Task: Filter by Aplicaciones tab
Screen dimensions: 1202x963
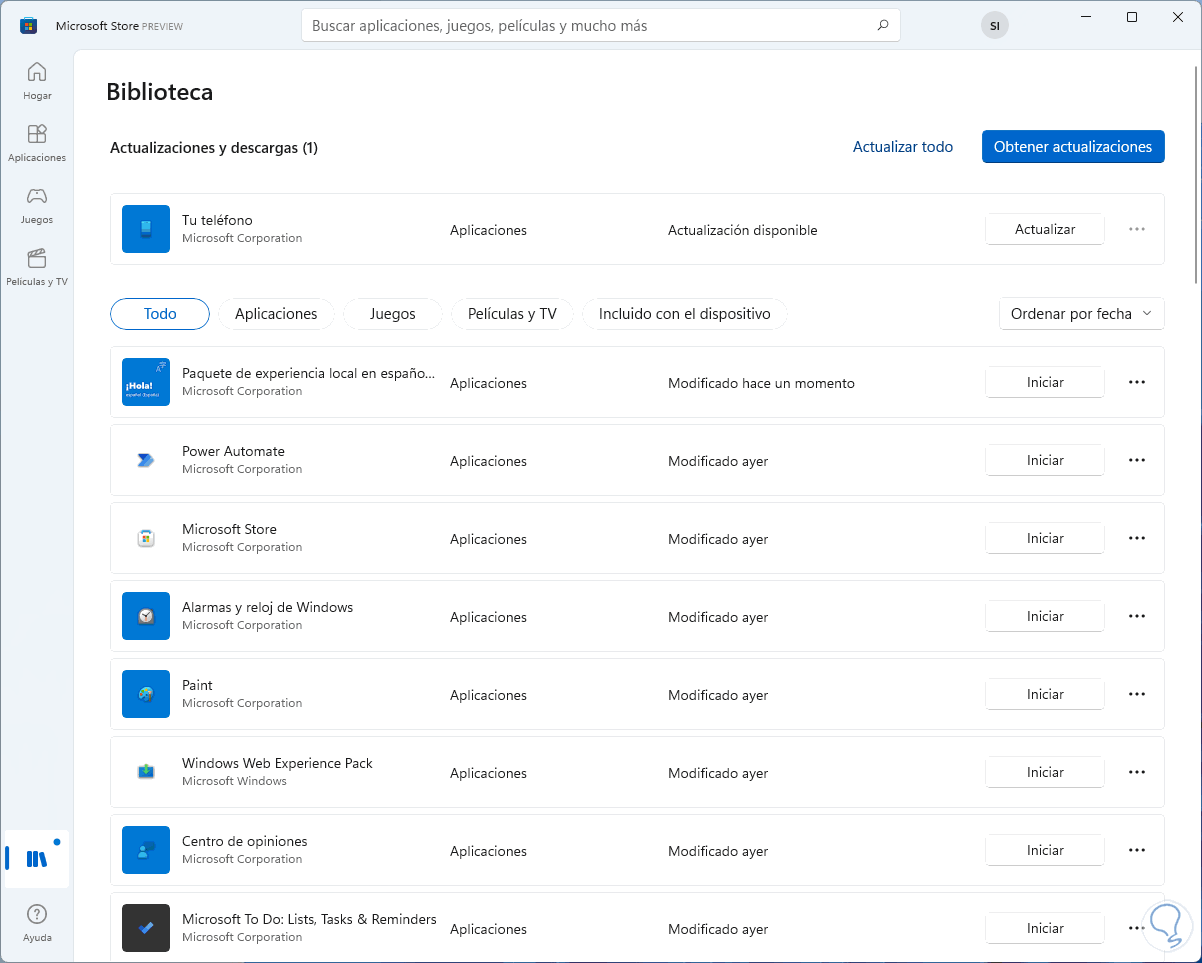Action: click(x=276, y=314)
